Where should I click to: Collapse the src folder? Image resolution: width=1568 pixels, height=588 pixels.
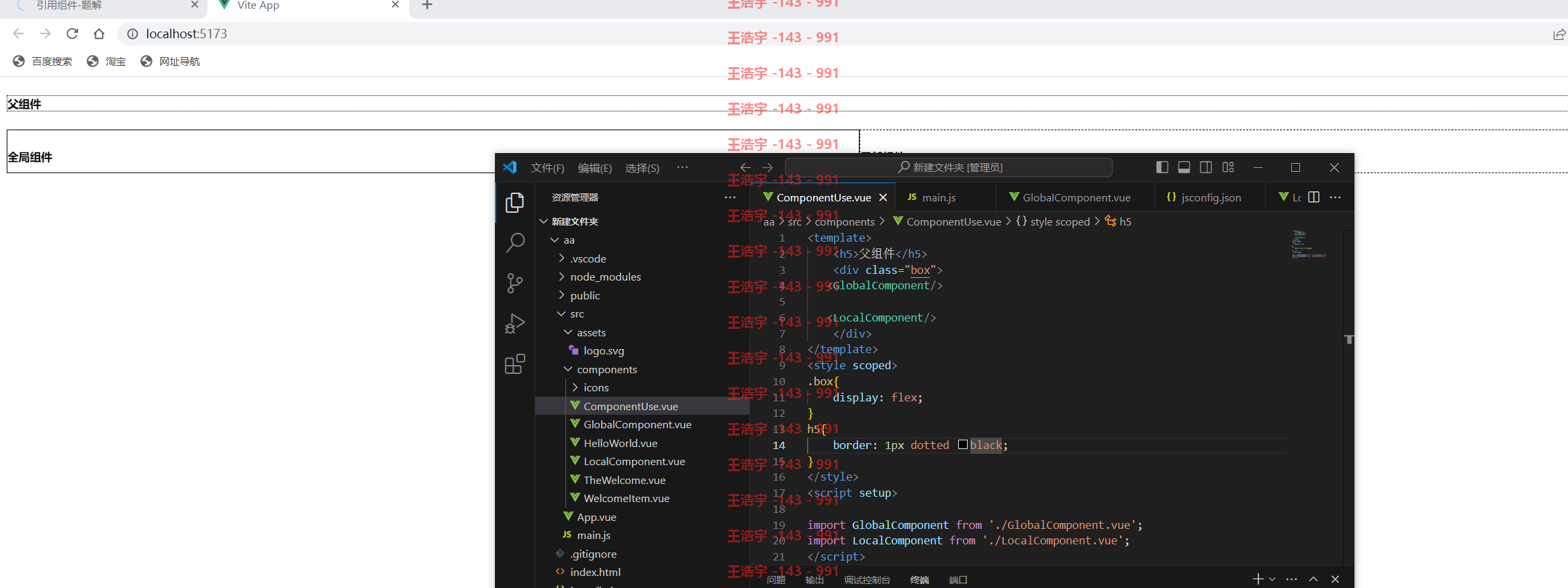tap(561, 313)
